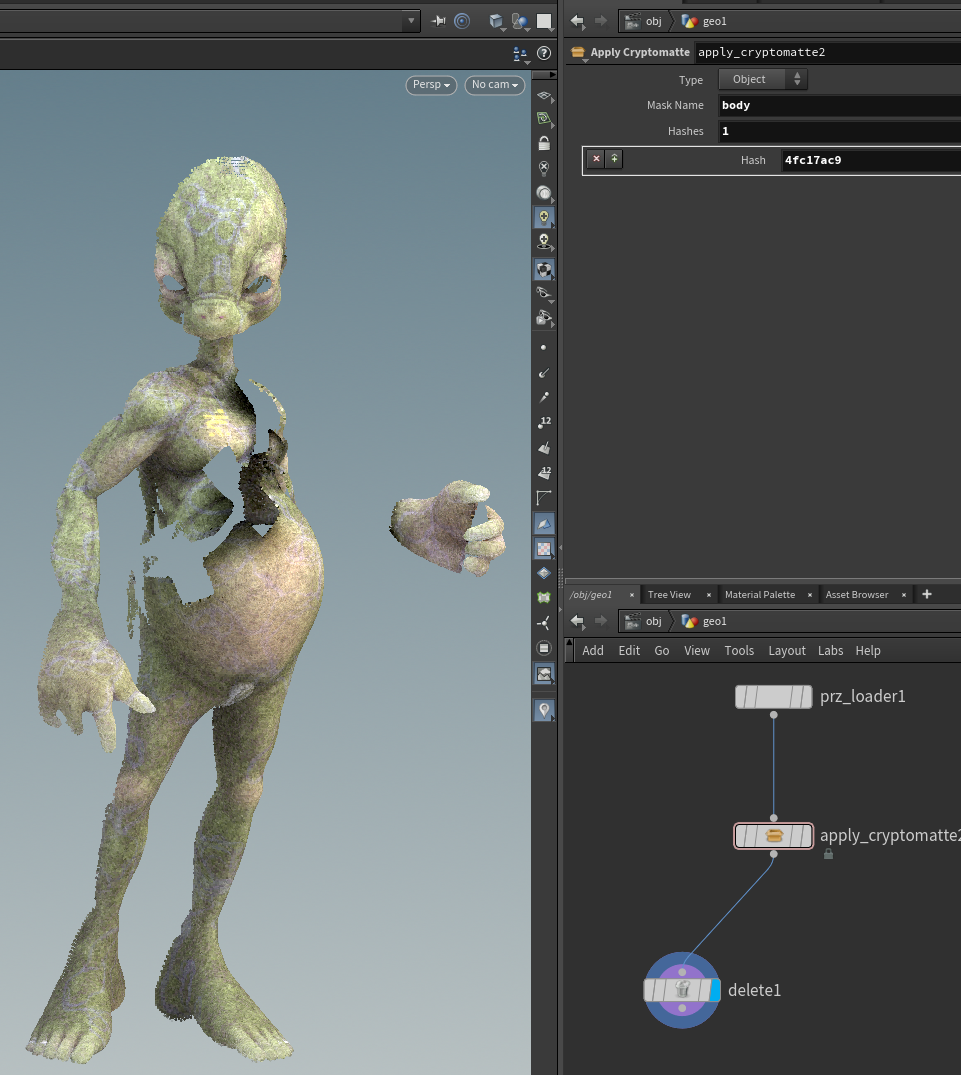The image size is (961, 1075).
Task: Click insert hash entry arrow button
Action: (614, 159)
